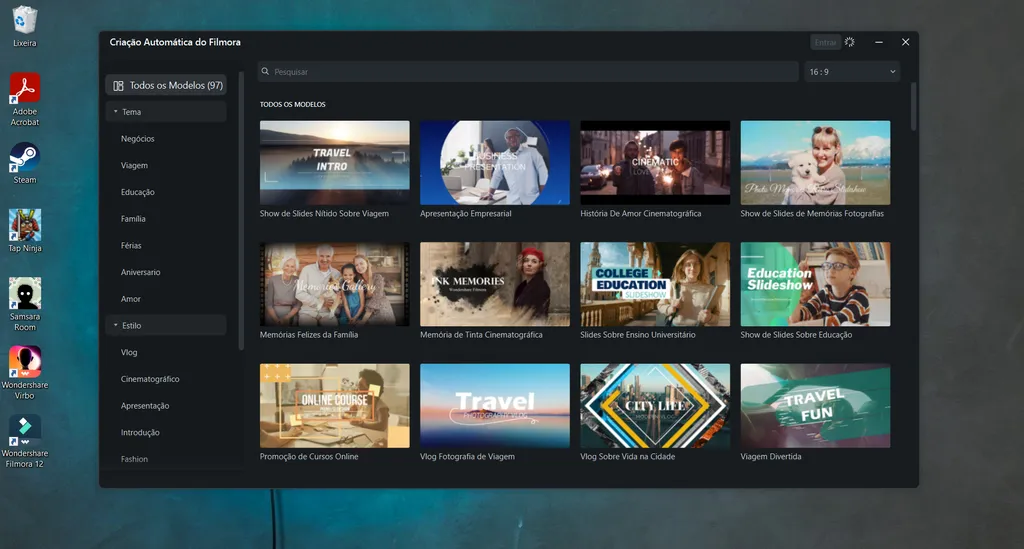The height and width of the screenshot is (549, 1024).
Task: Pick the College Education Slideshow template
Action: pos(655,283)
